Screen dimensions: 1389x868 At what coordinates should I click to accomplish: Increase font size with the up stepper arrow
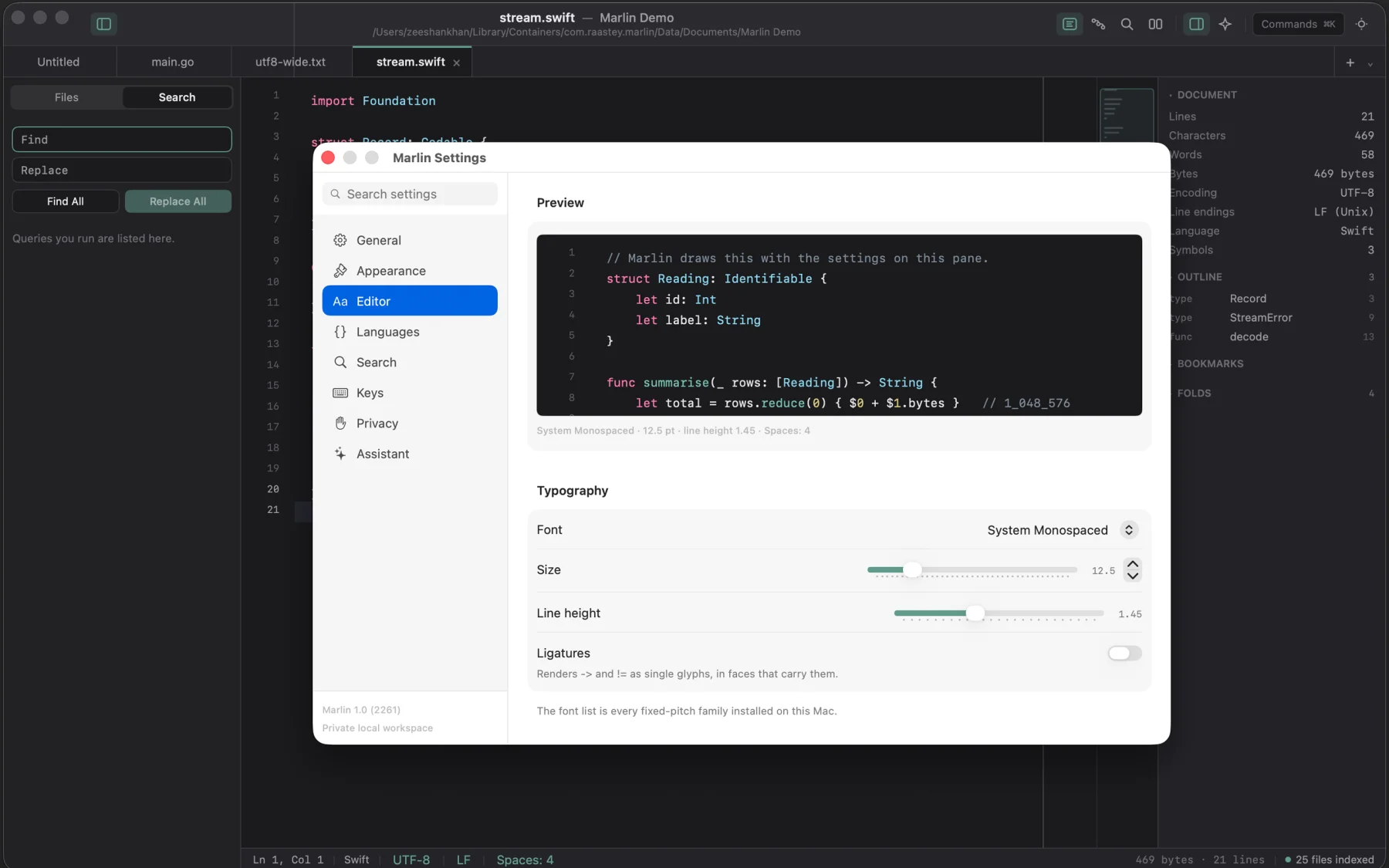pyautogui.click(x=1133, y=564)
